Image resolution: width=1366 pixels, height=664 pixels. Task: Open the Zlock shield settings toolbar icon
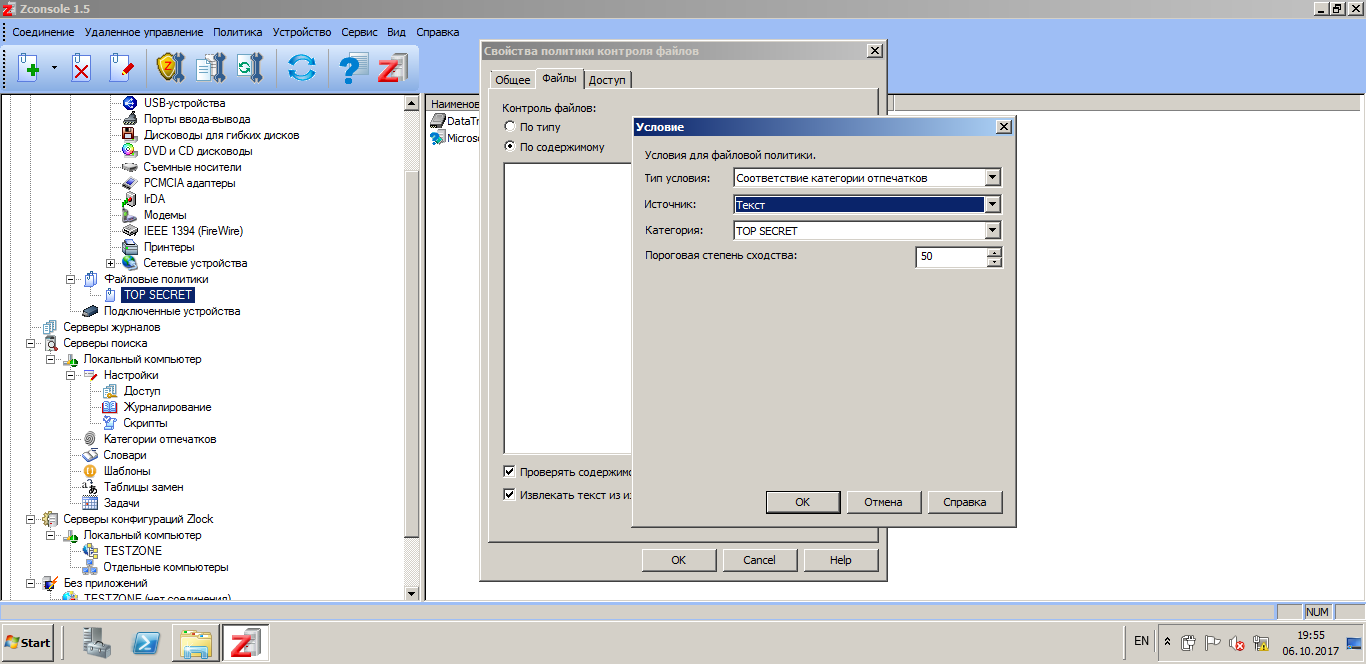171,68
